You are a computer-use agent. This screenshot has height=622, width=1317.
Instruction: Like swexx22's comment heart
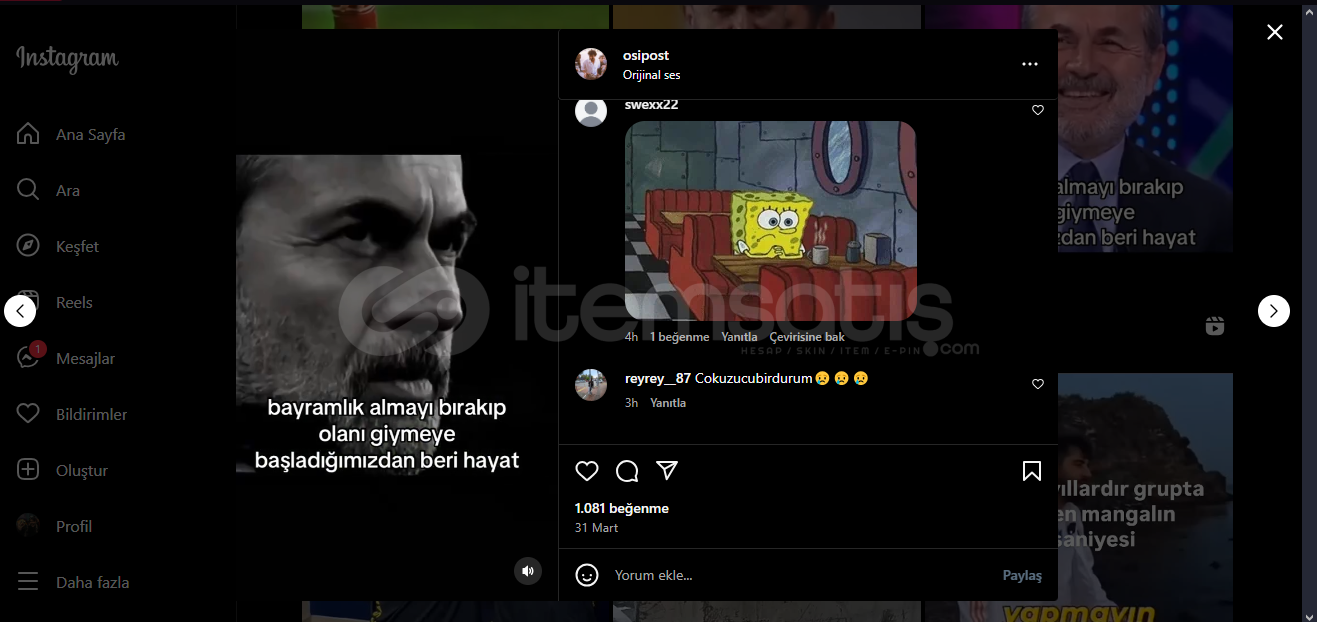click(x=1038, y=110)
